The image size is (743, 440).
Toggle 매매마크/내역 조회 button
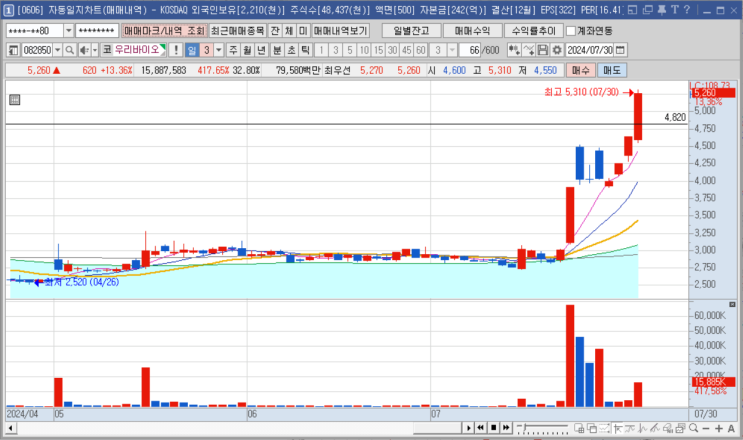(x=164, y=31)
